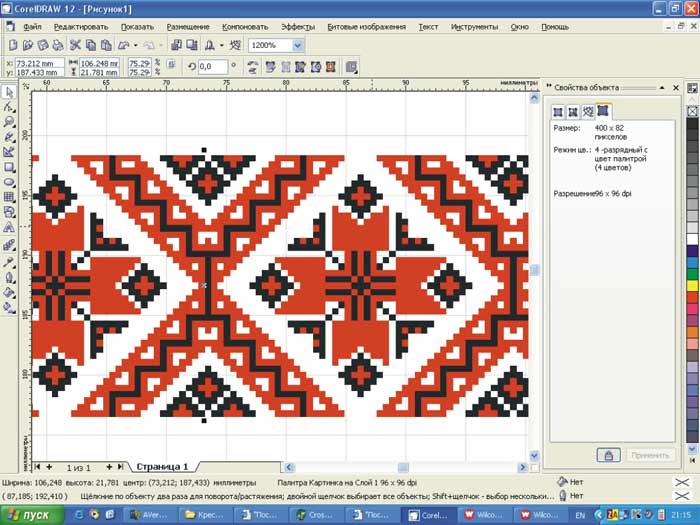Screen dimensions: 700x525
Task: Select the Pick tool in the toolbox
Action: (x=9, y=92)
